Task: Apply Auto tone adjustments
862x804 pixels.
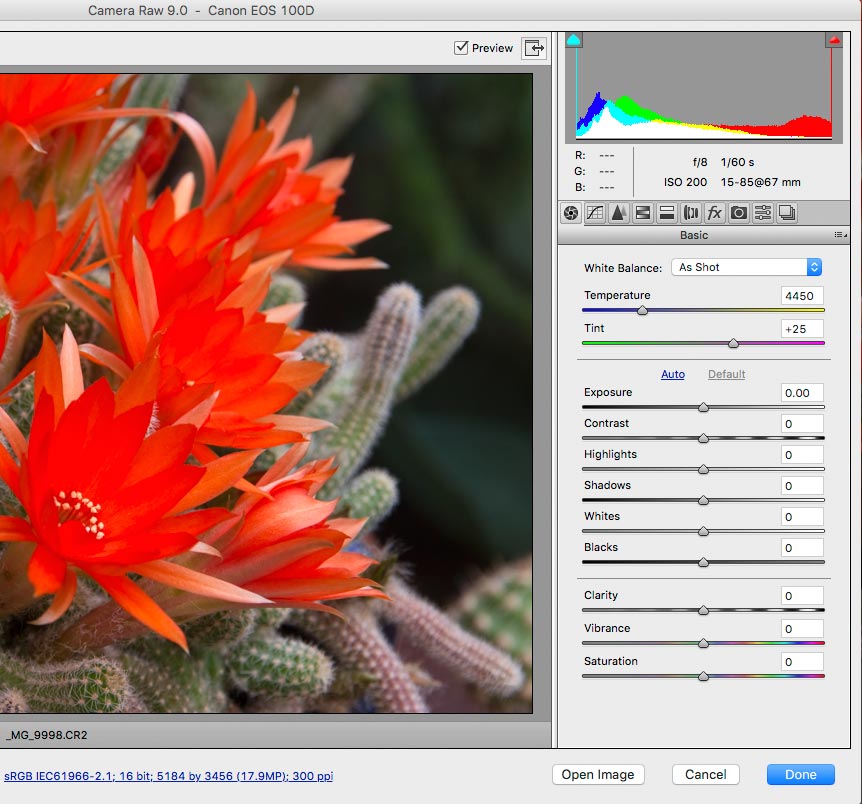Action: coord(672,374)
